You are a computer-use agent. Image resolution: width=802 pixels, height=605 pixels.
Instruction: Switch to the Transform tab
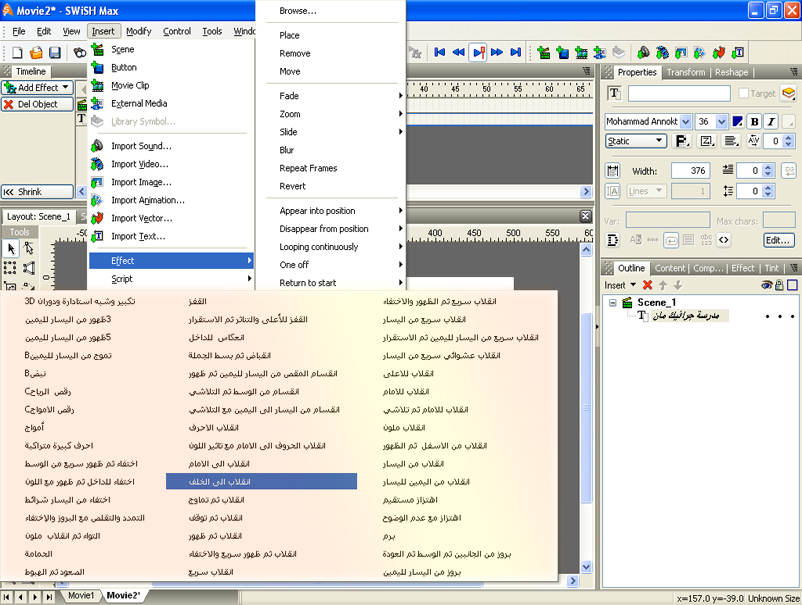(686, 72)
